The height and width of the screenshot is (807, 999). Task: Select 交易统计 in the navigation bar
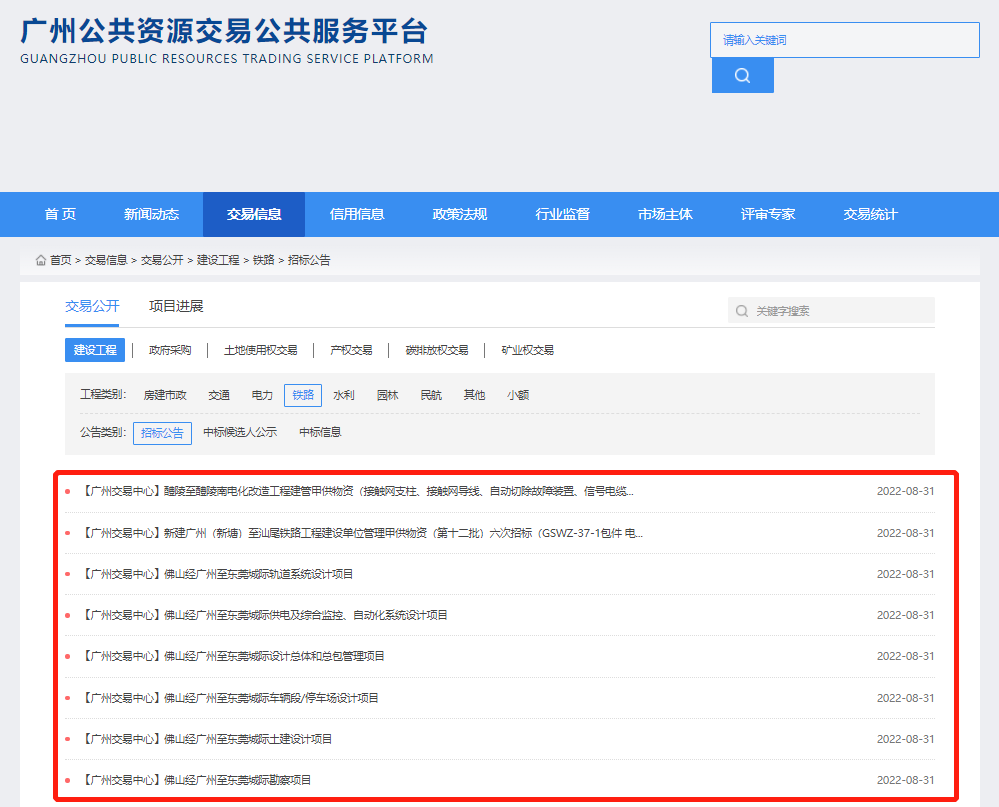click(x=869, y=214)
